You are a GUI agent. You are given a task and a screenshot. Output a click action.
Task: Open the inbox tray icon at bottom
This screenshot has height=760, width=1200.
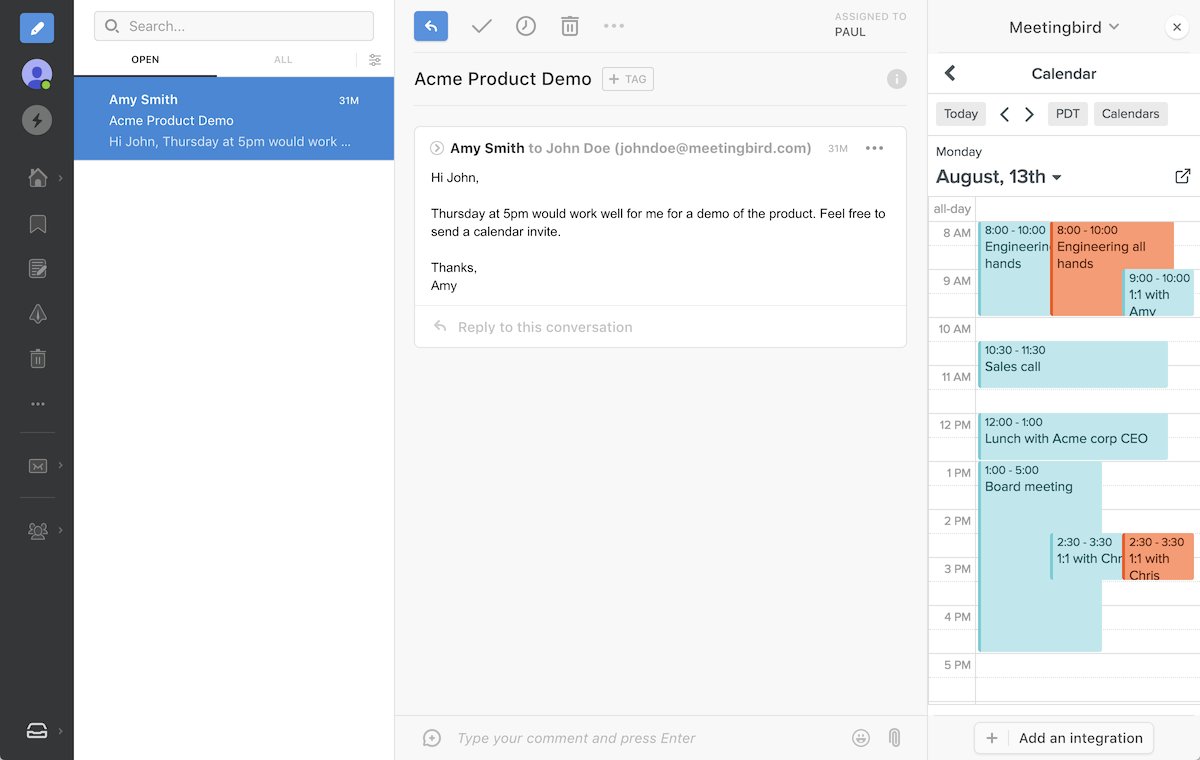click(37, 730)
